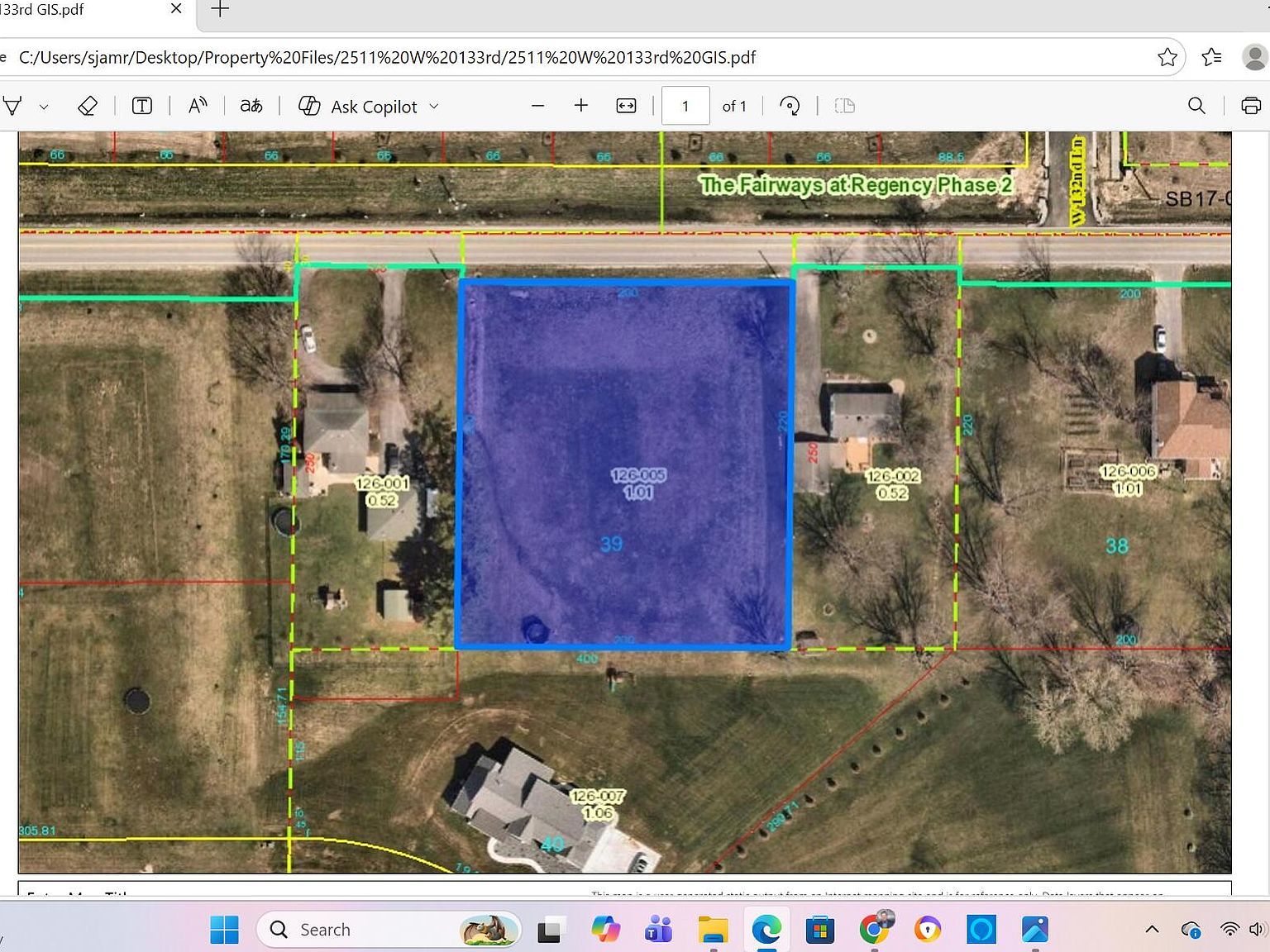Click the taskbar Search box
The width and height of the screenshot is (1270, 952).
click(389, 930)
